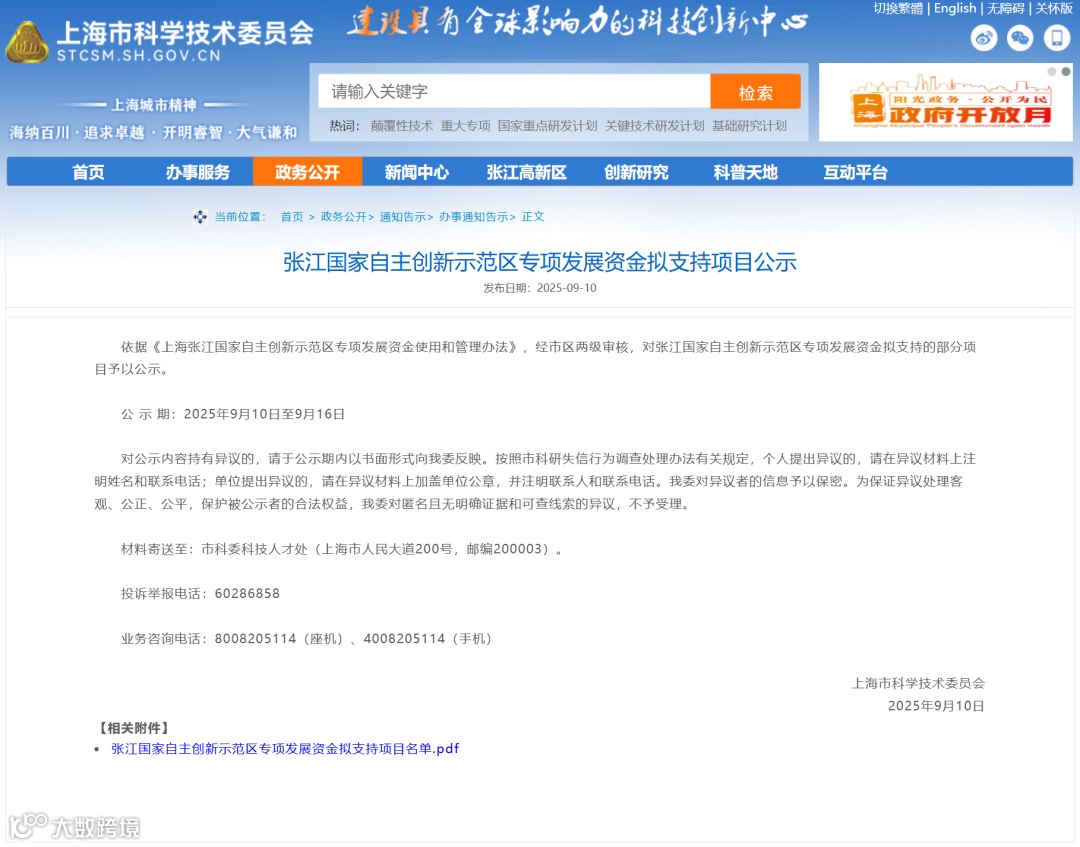Click the 正文 breadcrumb item

tap(532, 217)
